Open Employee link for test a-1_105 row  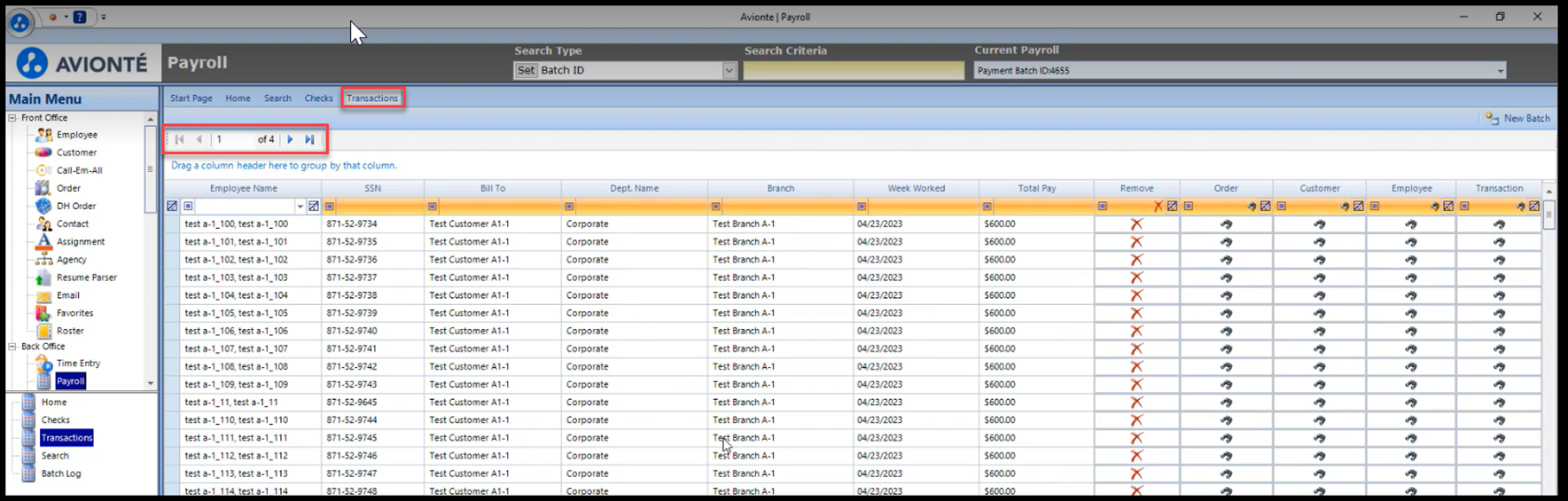click(1411, 313)
